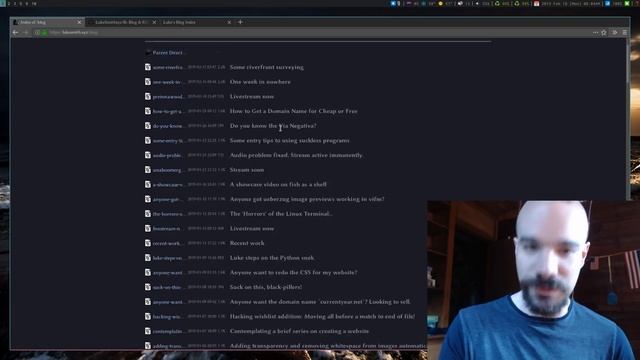Viewport: 640px width, 360px height.
Task: Click file icon for Domain Name for Cheap row
Action: coord(148,111)
